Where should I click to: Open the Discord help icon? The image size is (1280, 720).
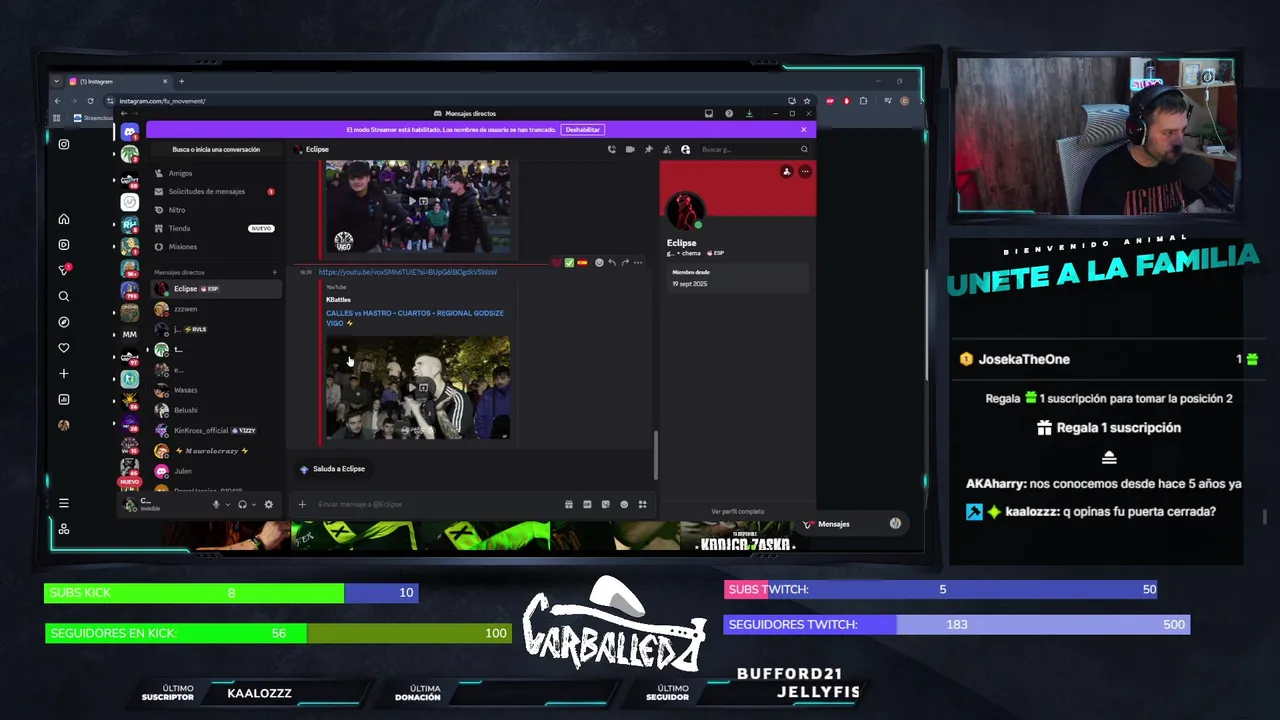coord(729,113)
